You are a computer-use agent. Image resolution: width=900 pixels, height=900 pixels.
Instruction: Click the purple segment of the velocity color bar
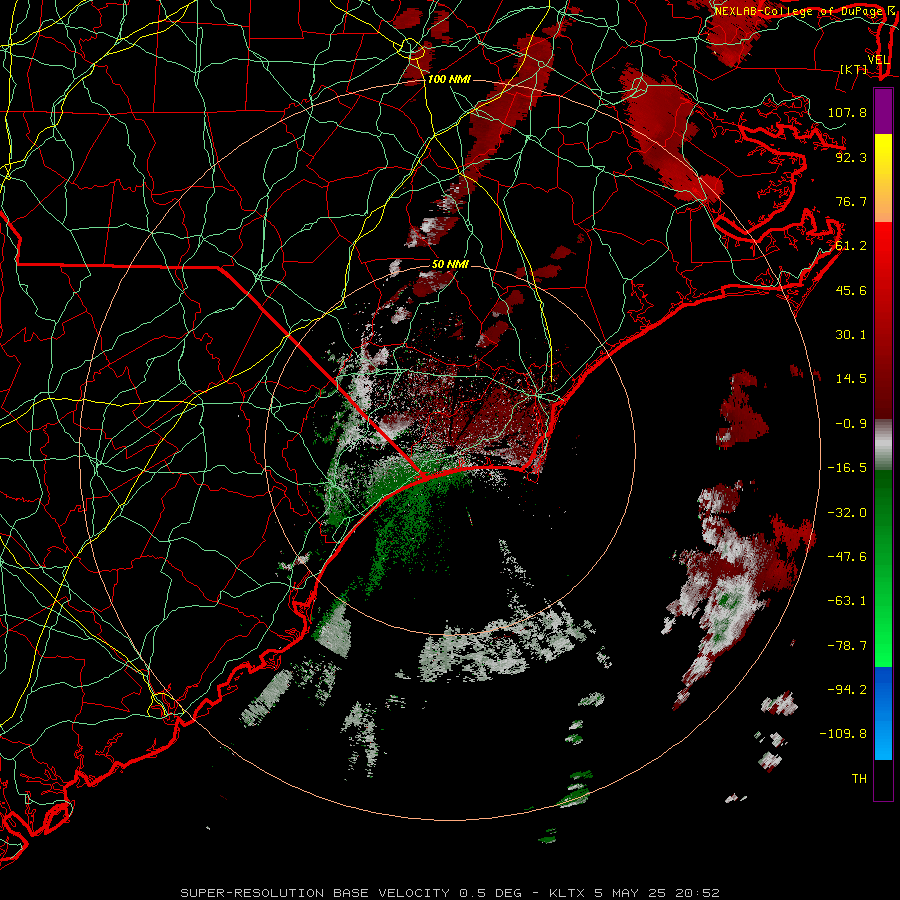click(x=883, y=112)
